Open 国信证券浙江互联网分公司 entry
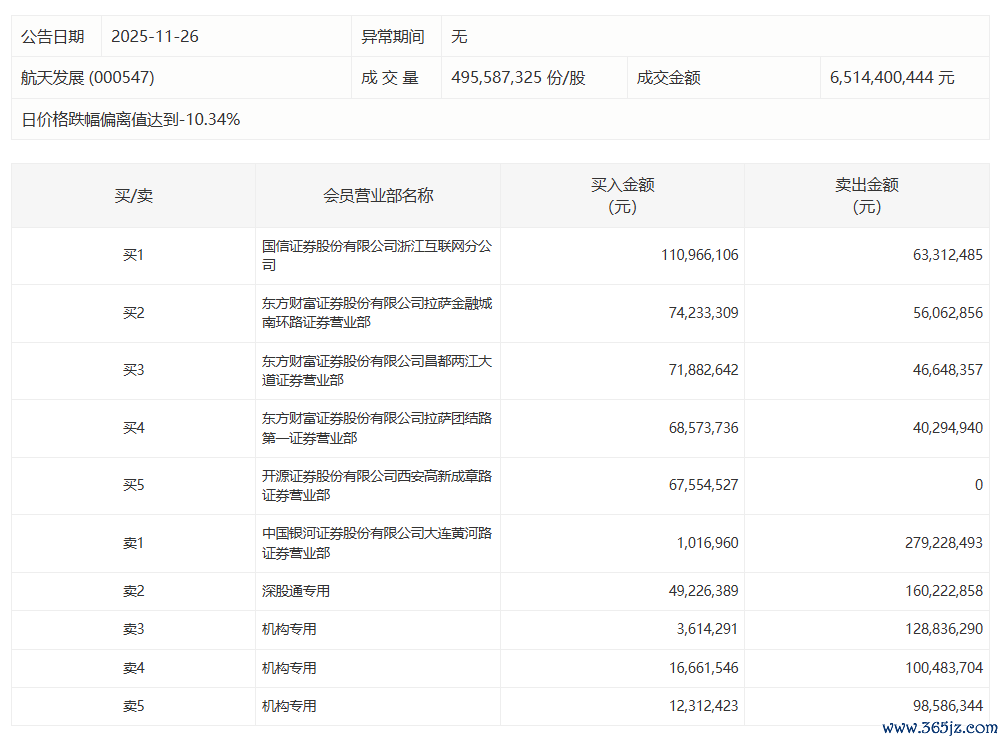 tap(377, 255)
